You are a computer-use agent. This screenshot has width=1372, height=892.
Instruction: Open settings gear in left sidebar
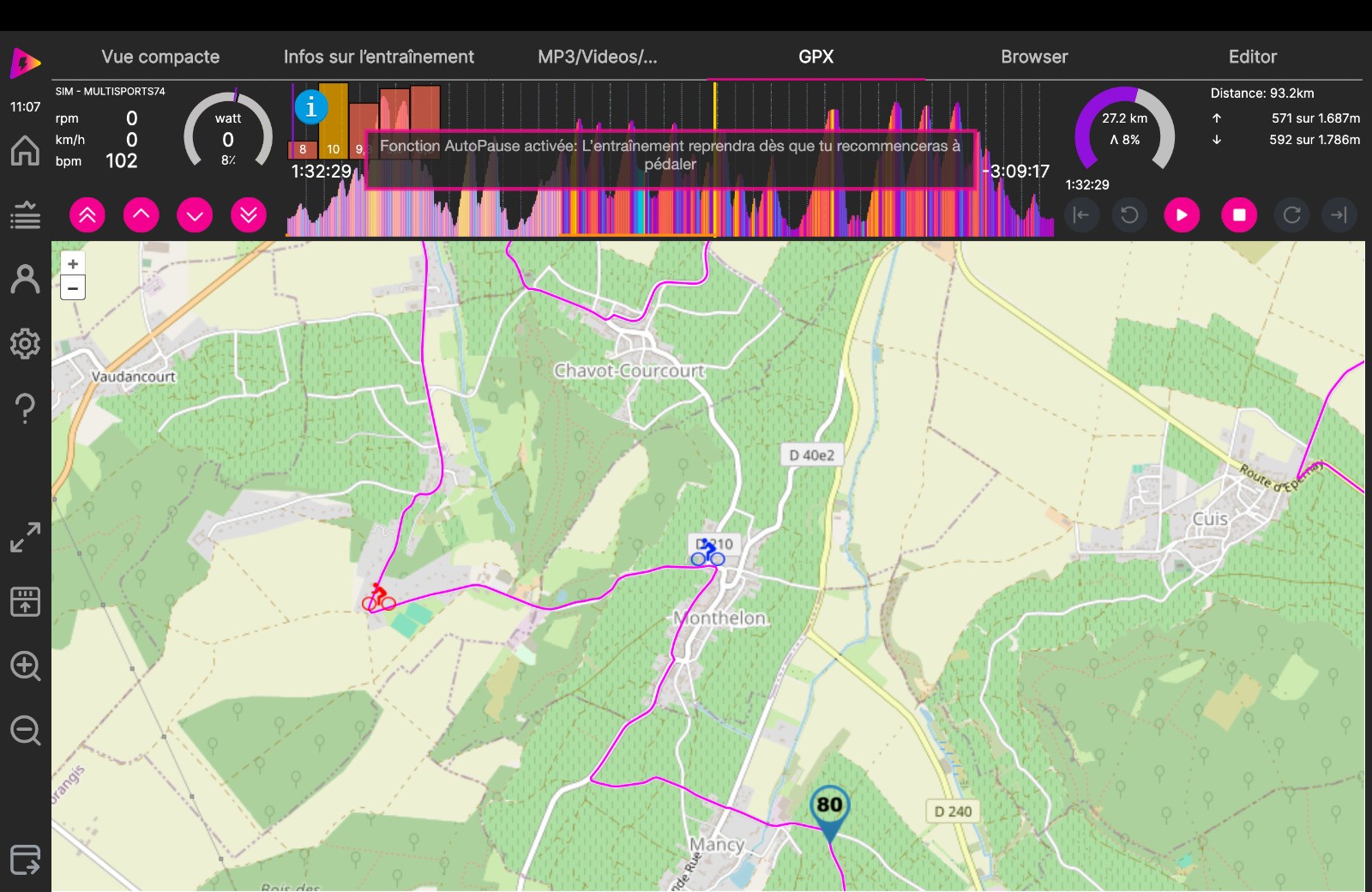click(x=25, y=344)
